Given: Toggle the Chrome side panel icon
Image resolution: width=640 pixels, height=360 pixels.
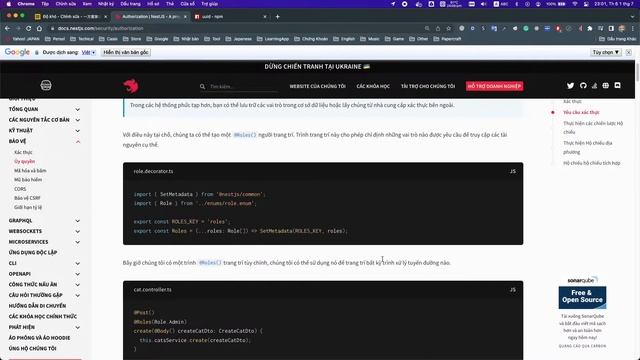Looking at the screenshot, I should point(611,28).
